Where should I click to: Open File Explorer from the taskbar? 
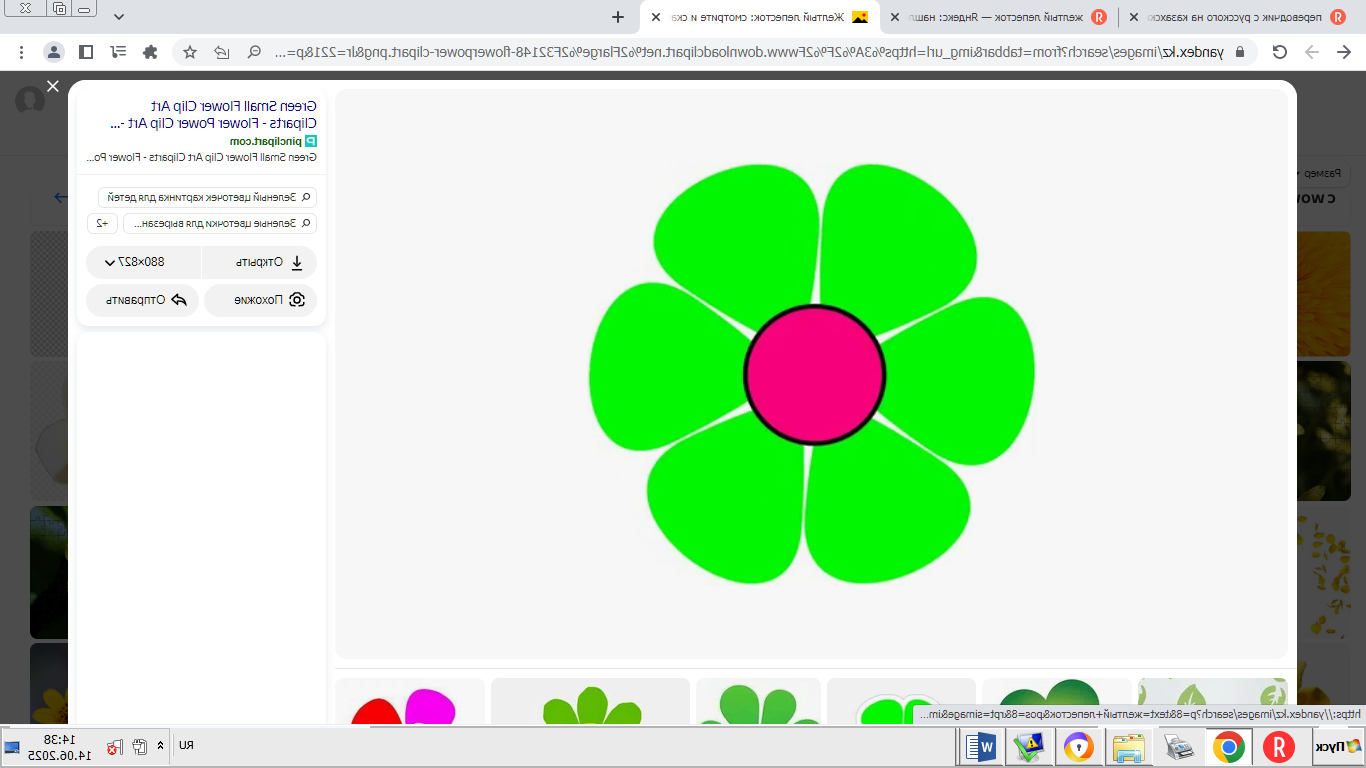pyautogui.click(x=1129, y=747)
